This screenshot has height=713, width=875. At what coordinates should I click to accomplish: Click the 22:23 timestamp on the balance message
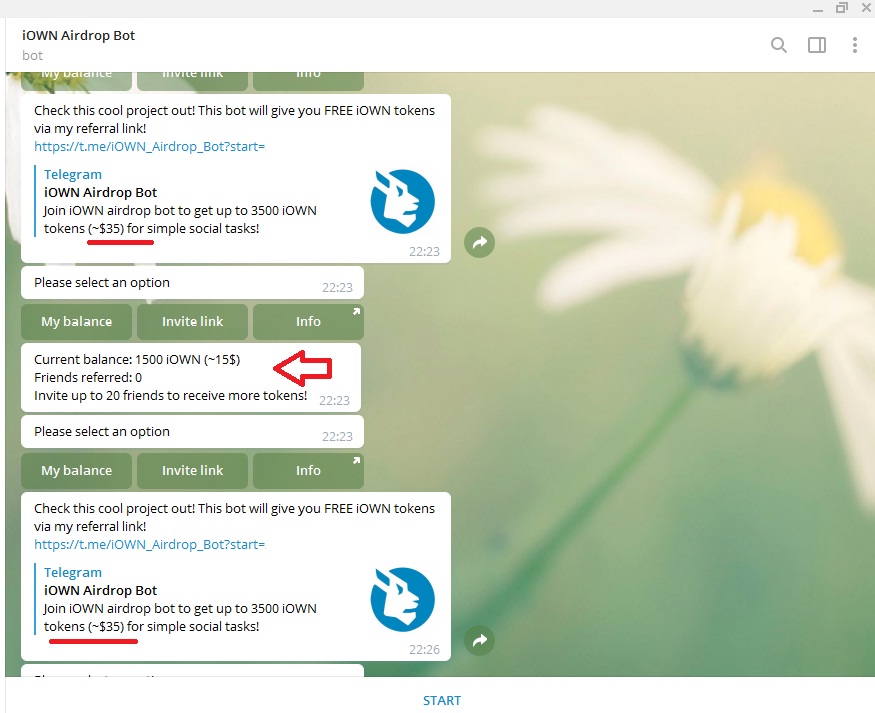pos(334,401)
